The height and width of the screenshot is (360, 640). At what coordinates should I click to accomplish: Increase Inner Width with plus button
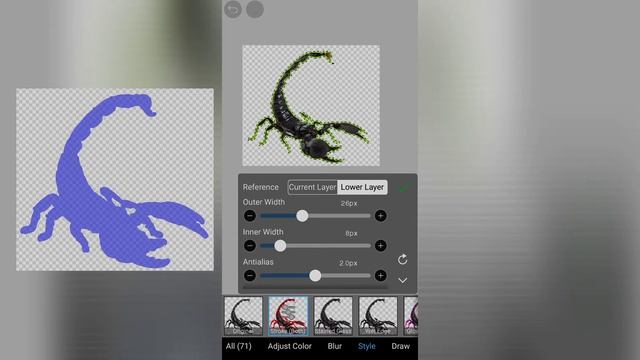(380, 245)
